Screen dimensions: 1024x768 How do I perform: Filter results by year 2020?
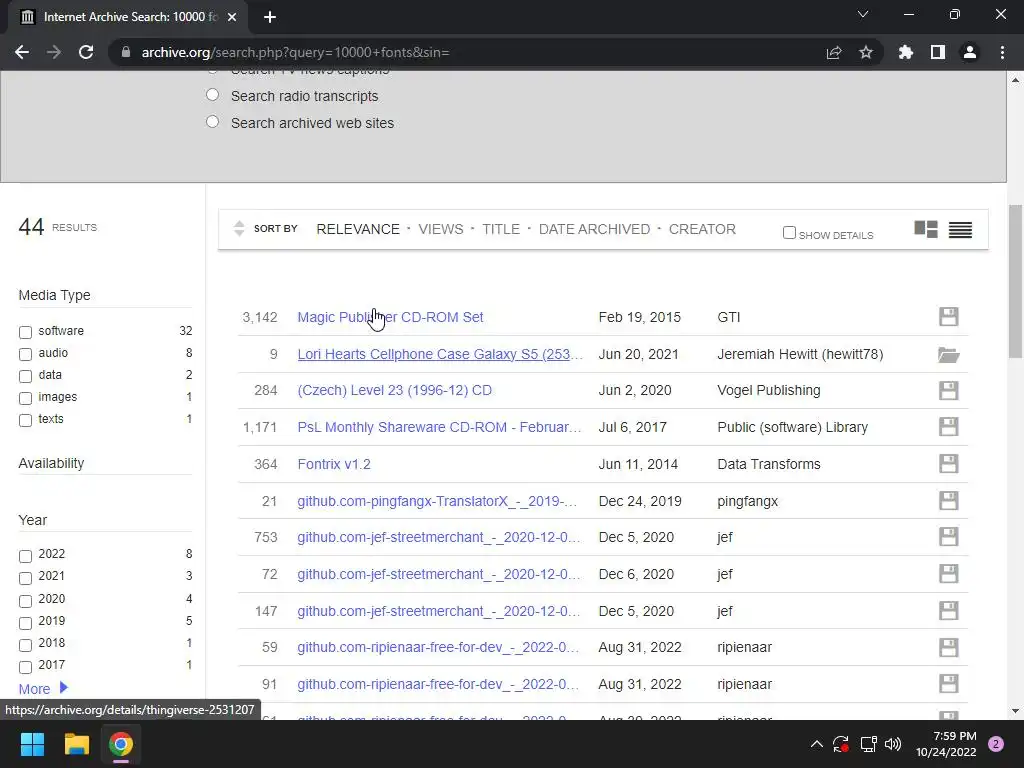[x=25, y=601]
